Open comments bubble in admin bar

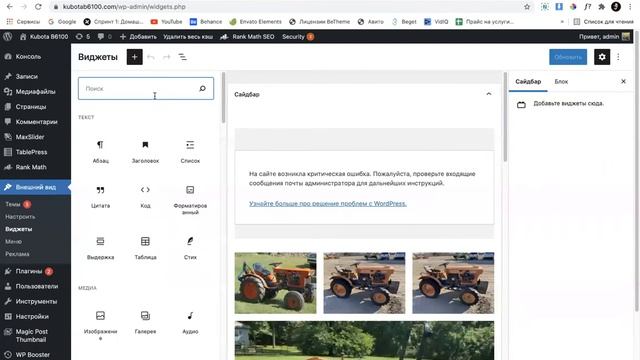point(104,37)
